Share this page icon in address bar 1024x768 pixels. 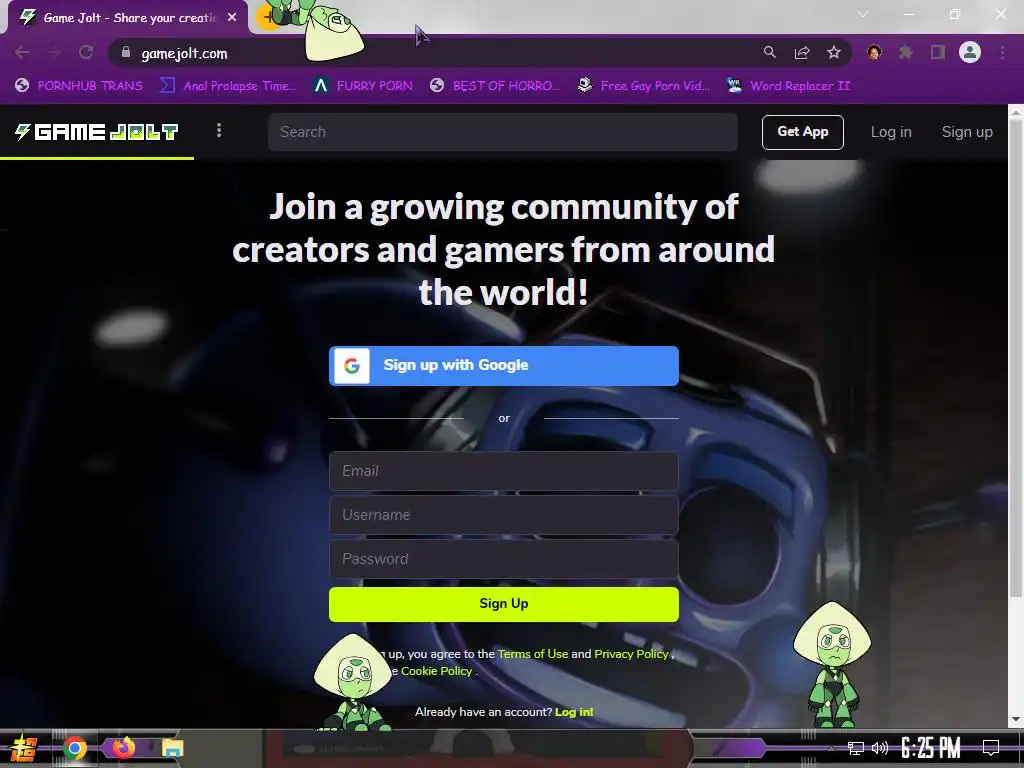802,52
